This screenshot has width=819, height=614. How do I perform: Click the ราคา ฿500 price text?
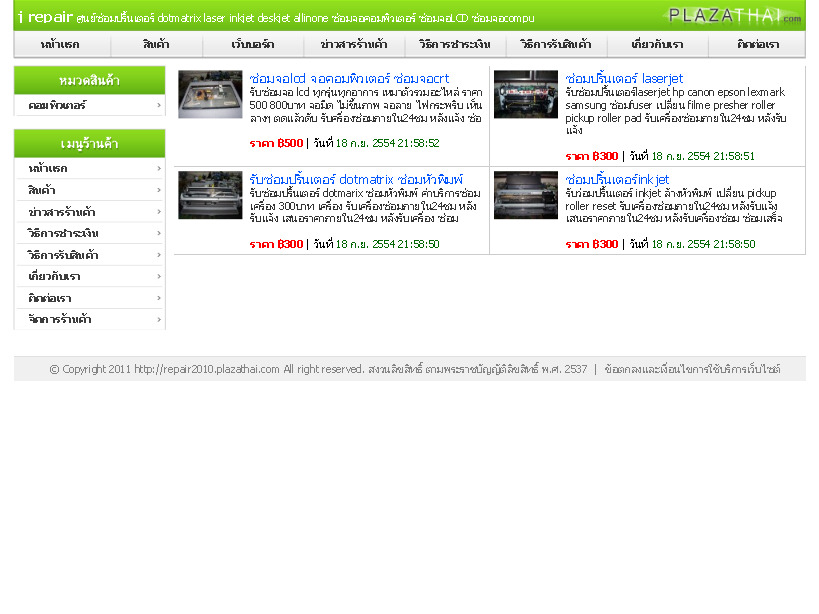tap(276, 144)
